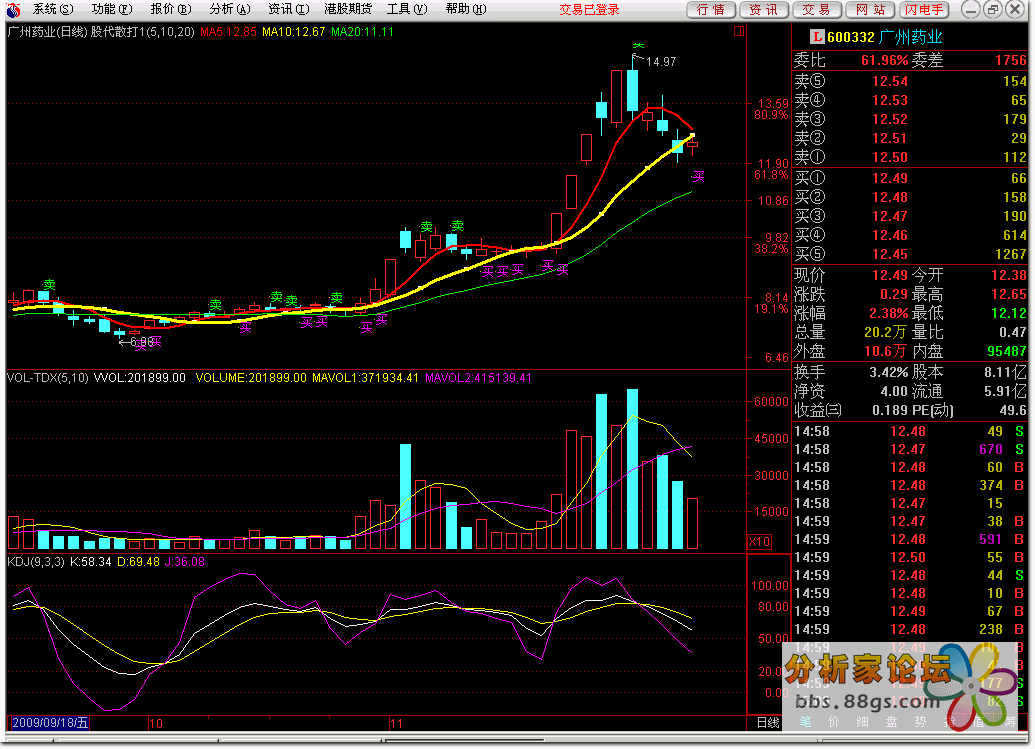
Task: Select the 价 tab at the bottom
Action: click(833, 722)
